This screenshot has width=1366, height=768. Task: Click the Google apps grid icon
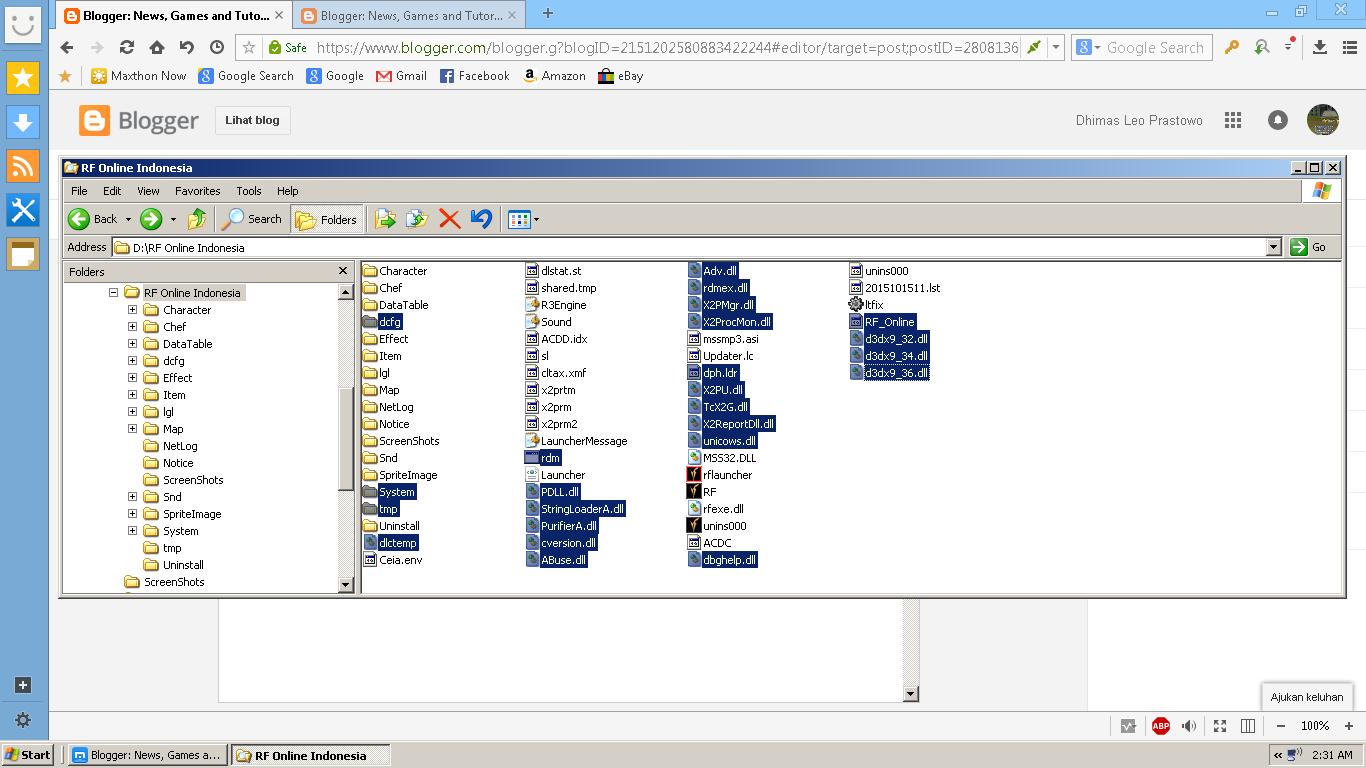coord(1233,120)
